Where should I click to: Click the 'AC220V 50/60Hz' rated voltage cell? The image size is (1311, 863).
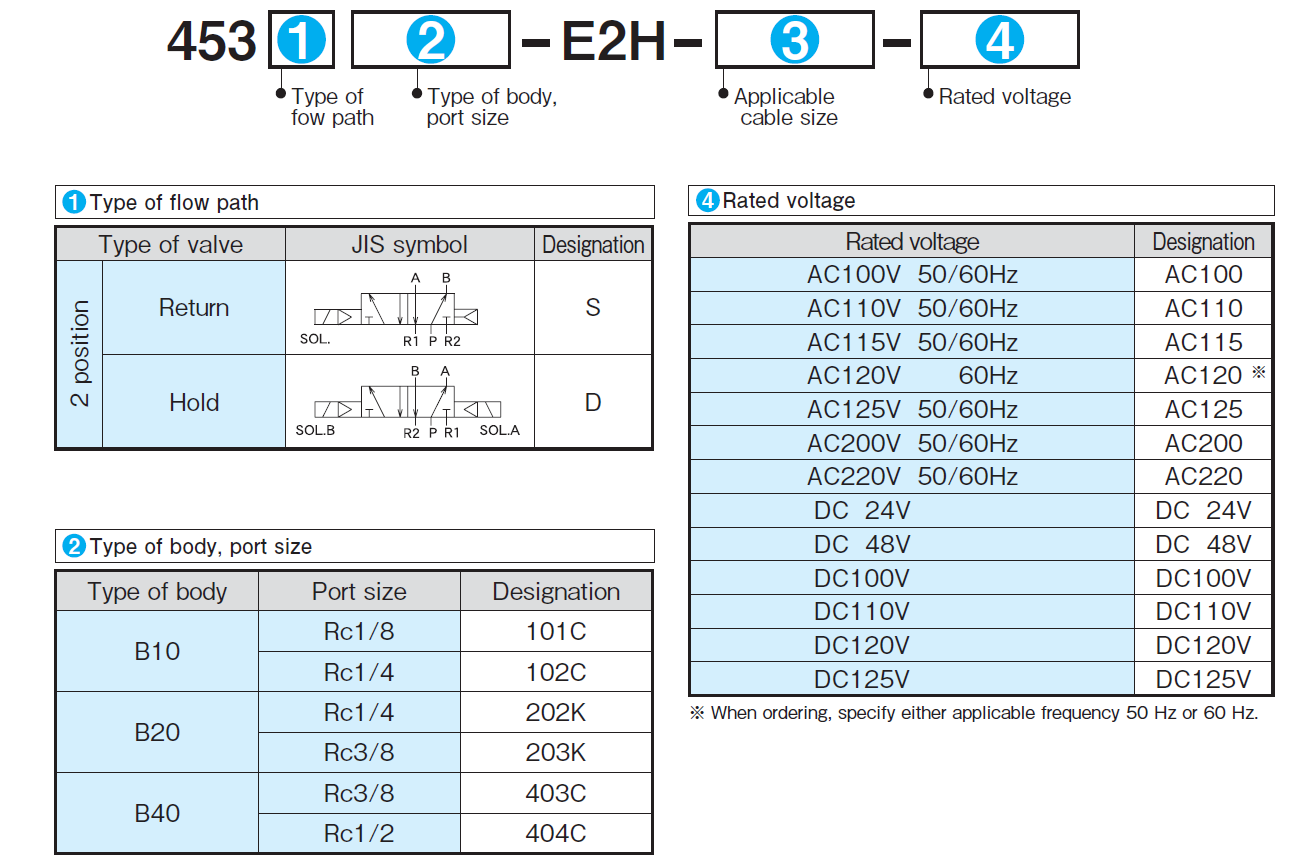(912, 477)
